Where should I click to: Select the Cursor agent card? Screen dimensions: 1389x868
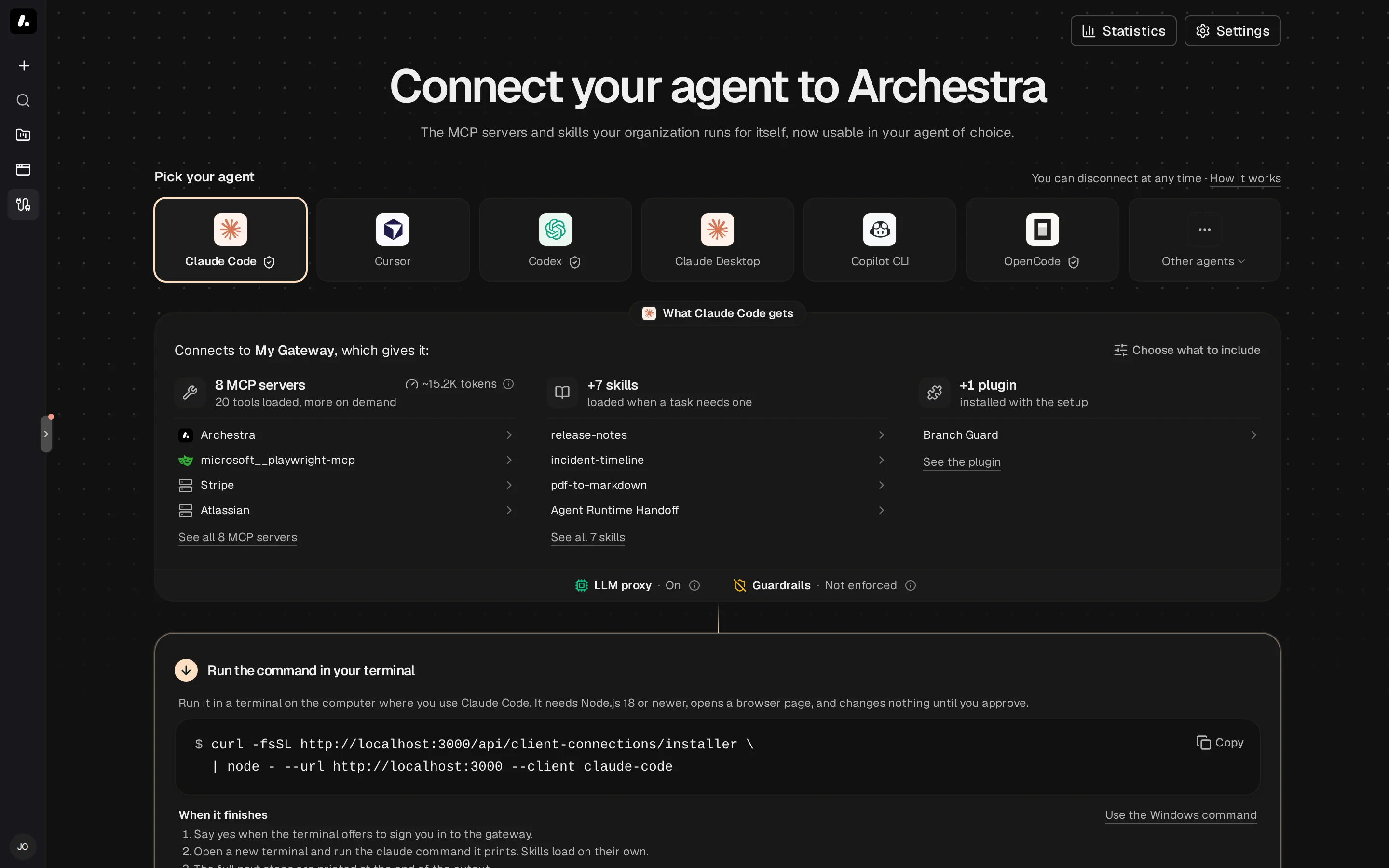click(393, 239)
